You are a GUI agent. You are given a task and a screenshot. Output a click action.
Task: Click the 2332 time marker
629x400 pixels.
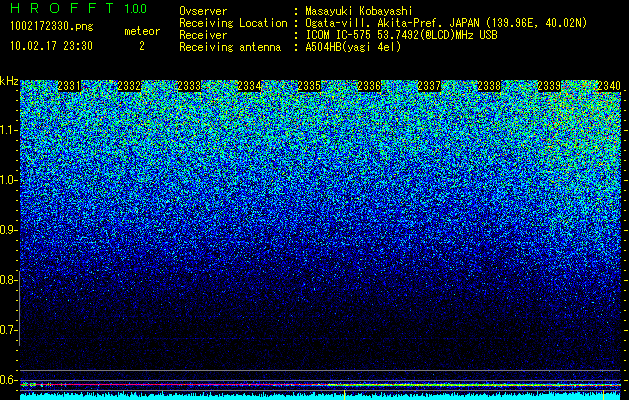pos(129,86)
